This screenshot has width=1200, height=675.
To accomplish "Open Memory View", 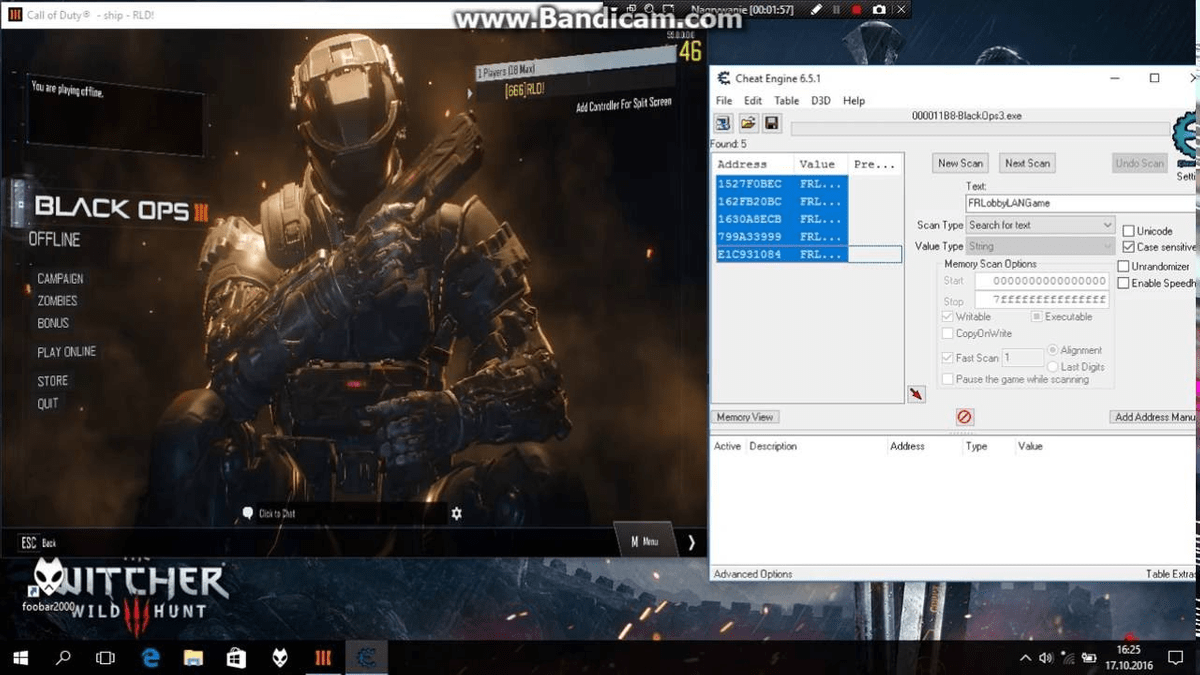I will pyautogui.click(x=746, y=417).
